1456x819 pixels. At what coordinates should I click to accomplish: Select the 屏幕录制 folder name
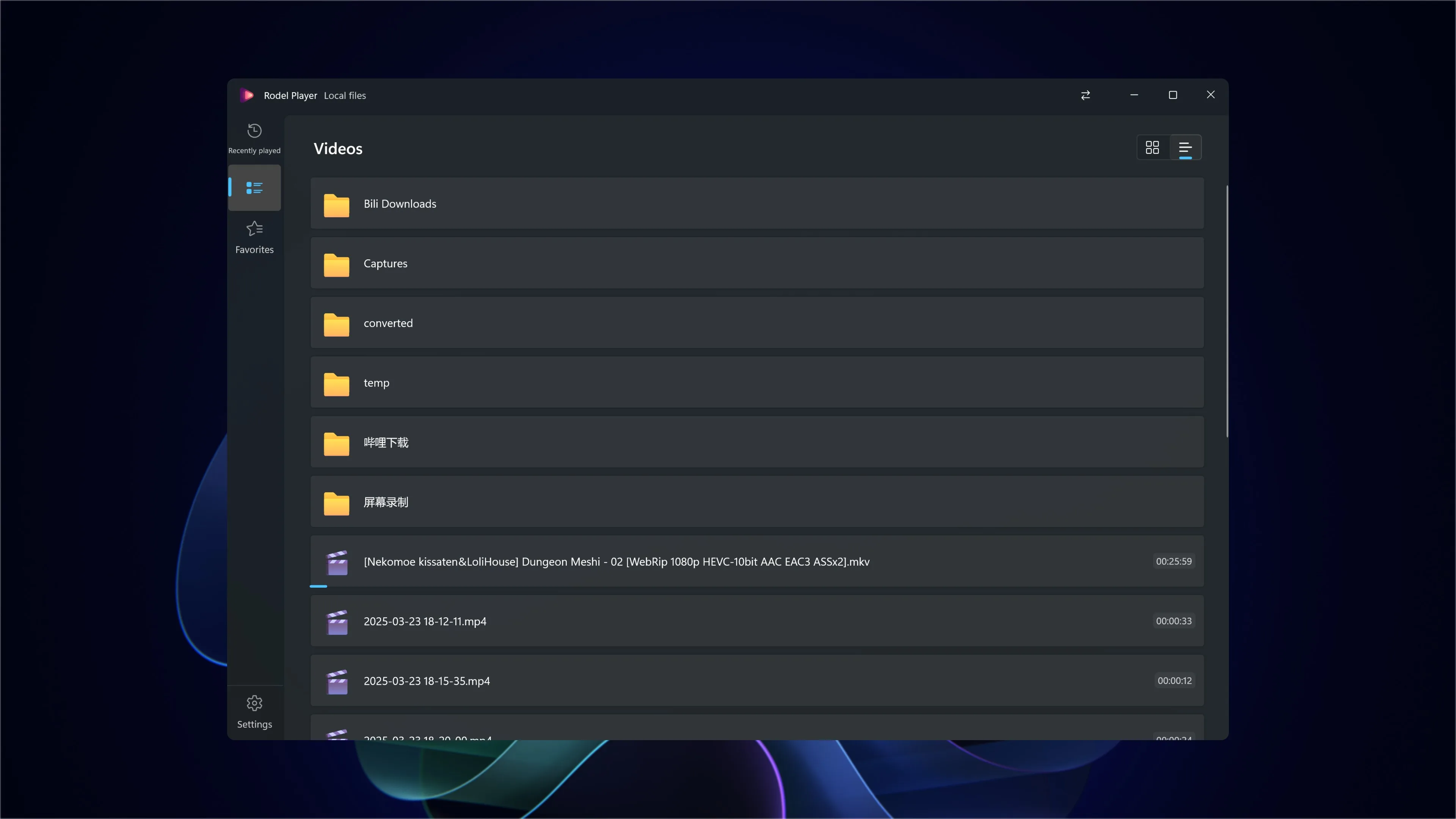click(386, 502)
